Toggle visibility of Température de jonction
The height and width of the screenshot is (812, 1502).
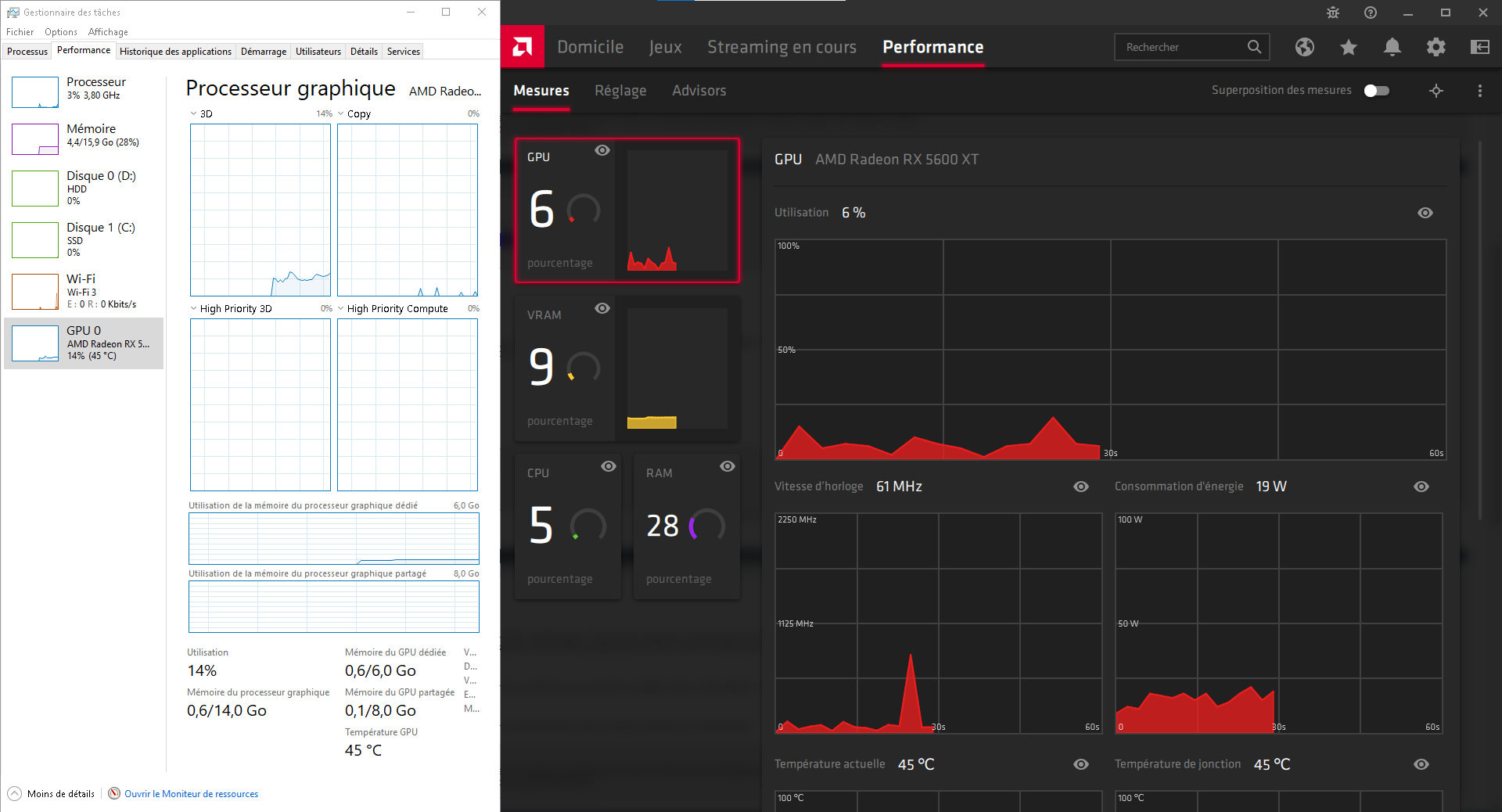1421,764
